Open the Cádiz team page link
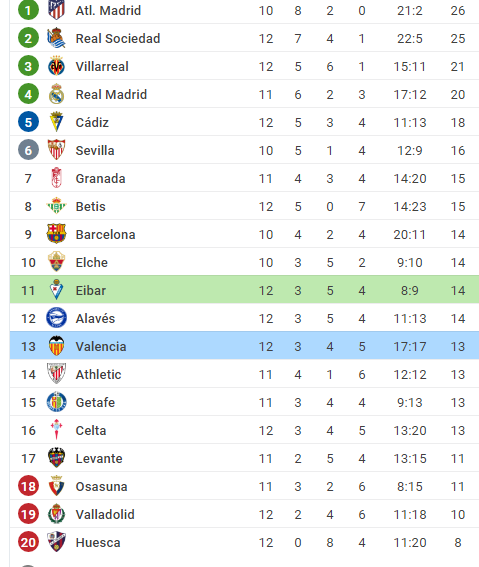Viewport: 479px width, 567px height. (x=92, y=122)
